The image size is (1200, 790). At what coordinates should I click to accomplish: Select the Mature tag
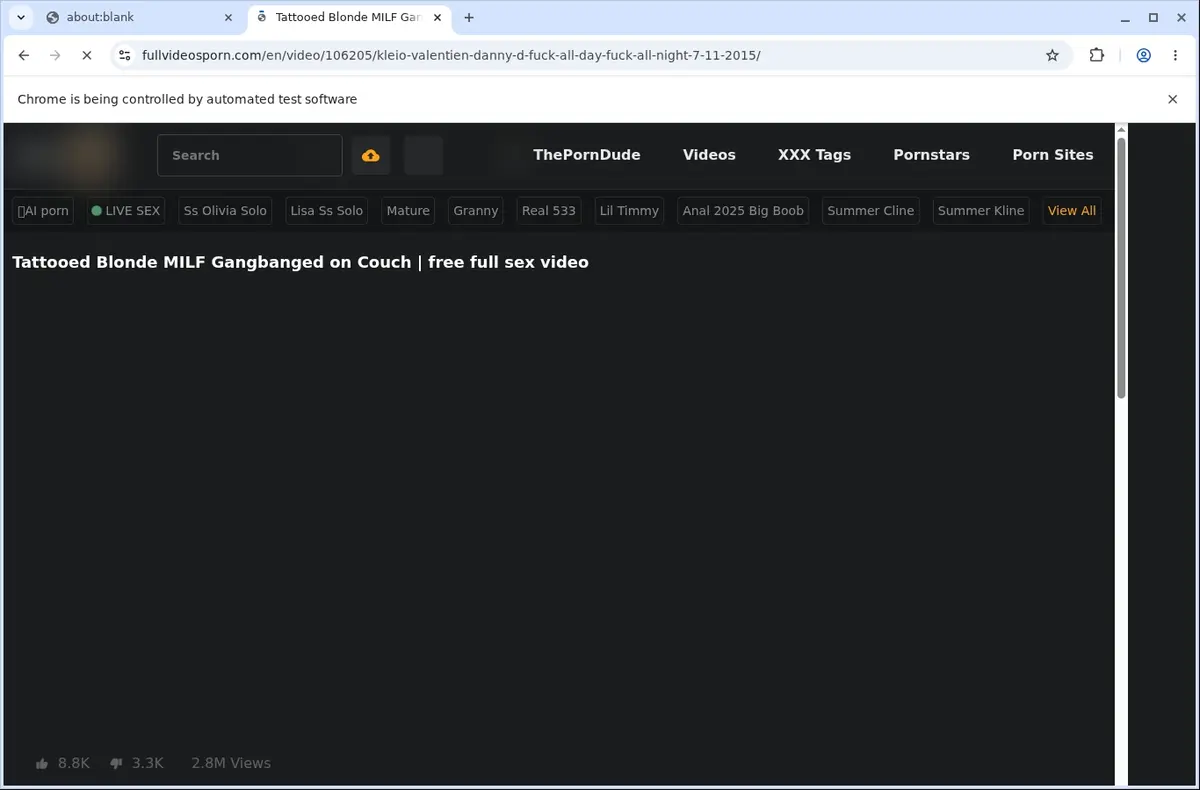click(x=408, y=211)
